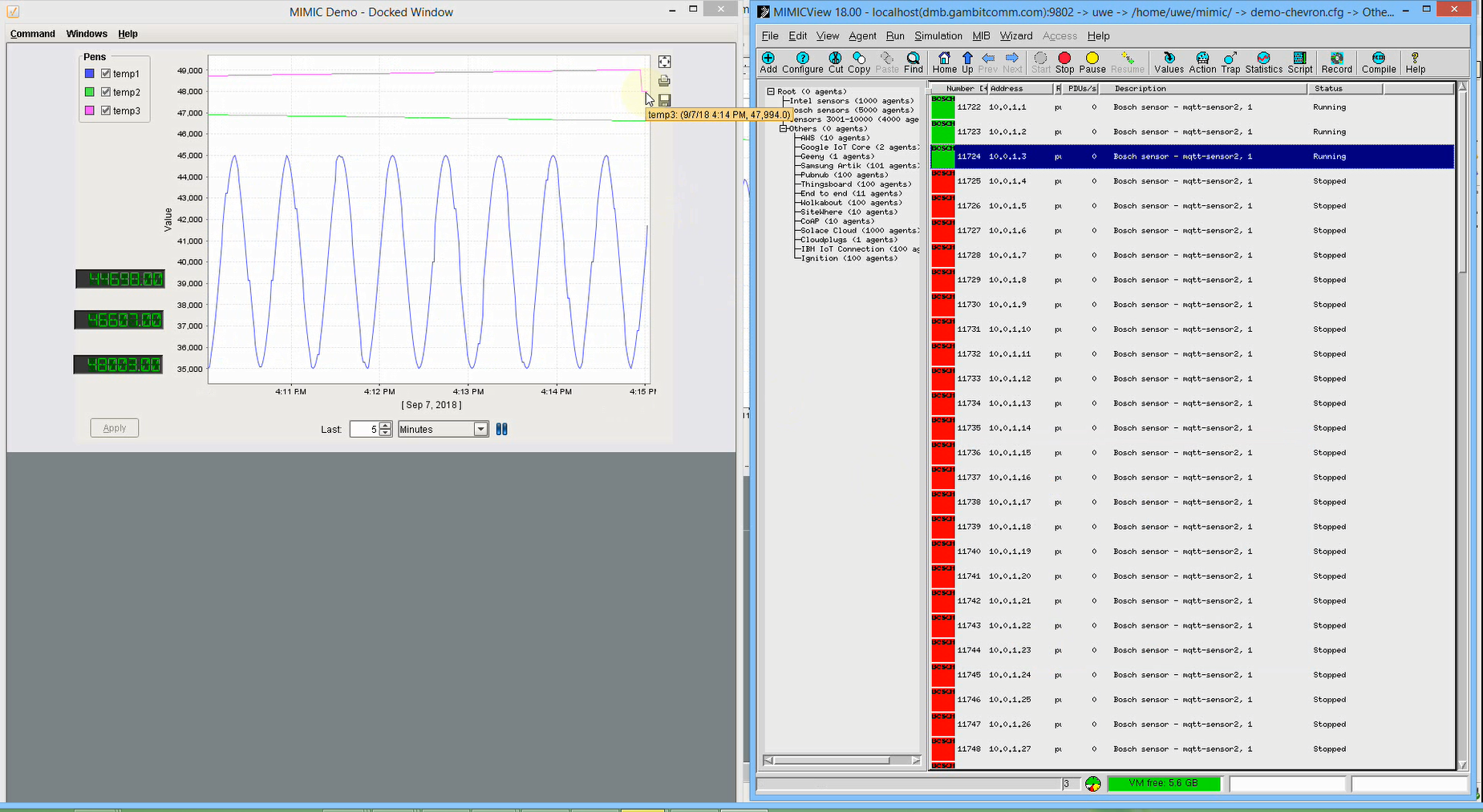The image size is (1483, 812).
Task: Toggle the temp3 pen checkbox
Action: (105, 111)
